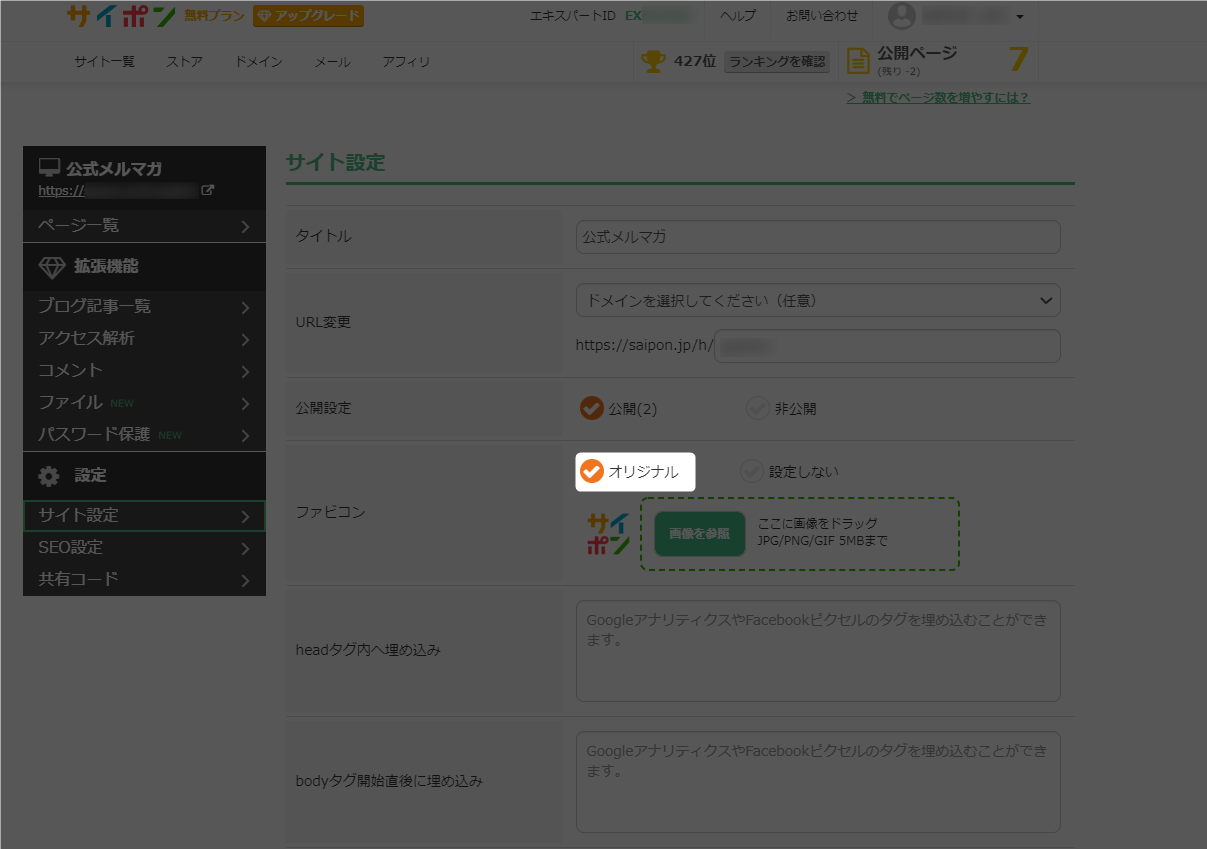
Task: Click chevron on ブログ記事一覧 row
Action: click(246, 308)
